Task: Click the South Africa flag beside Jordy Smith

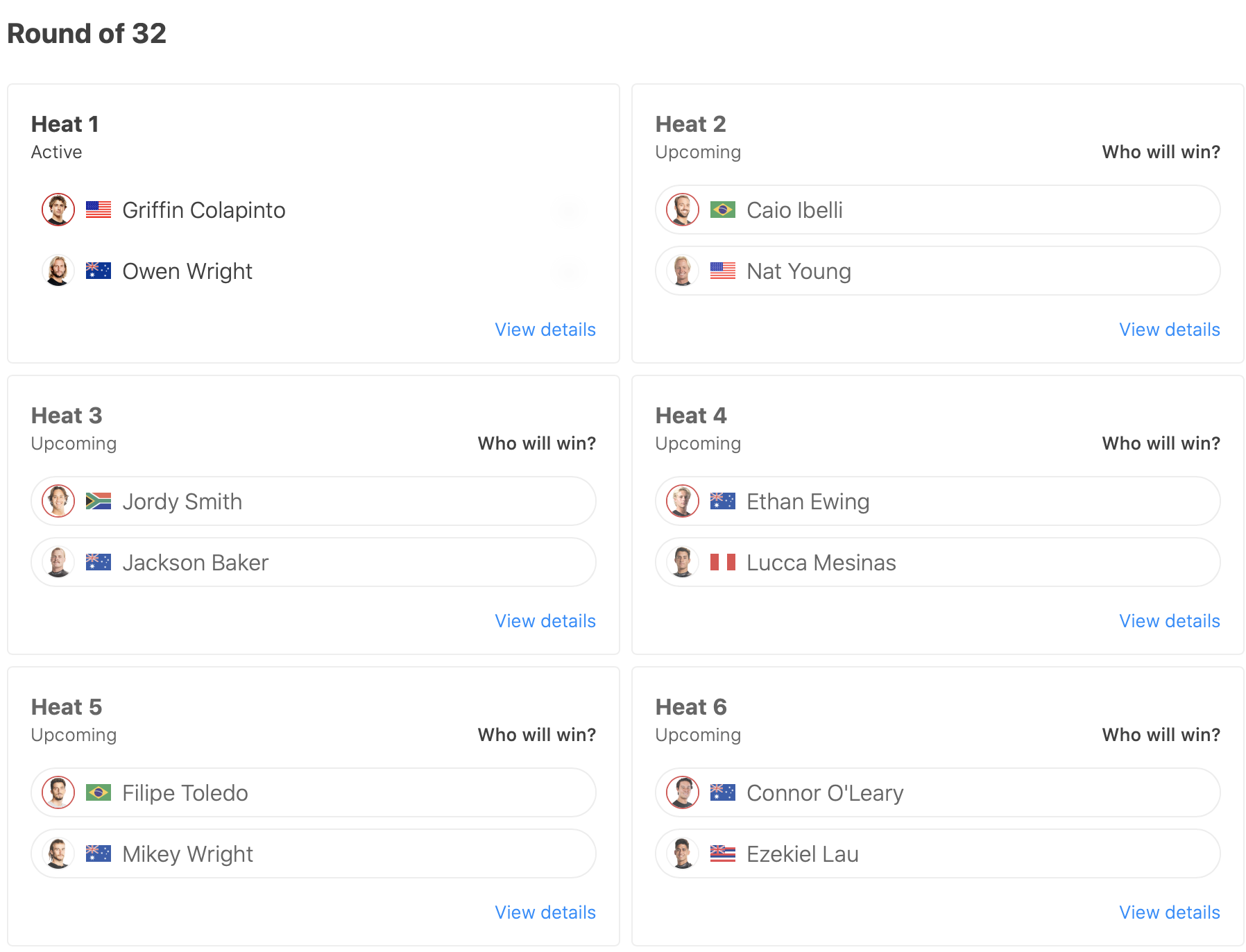Action: coord(98,501)
